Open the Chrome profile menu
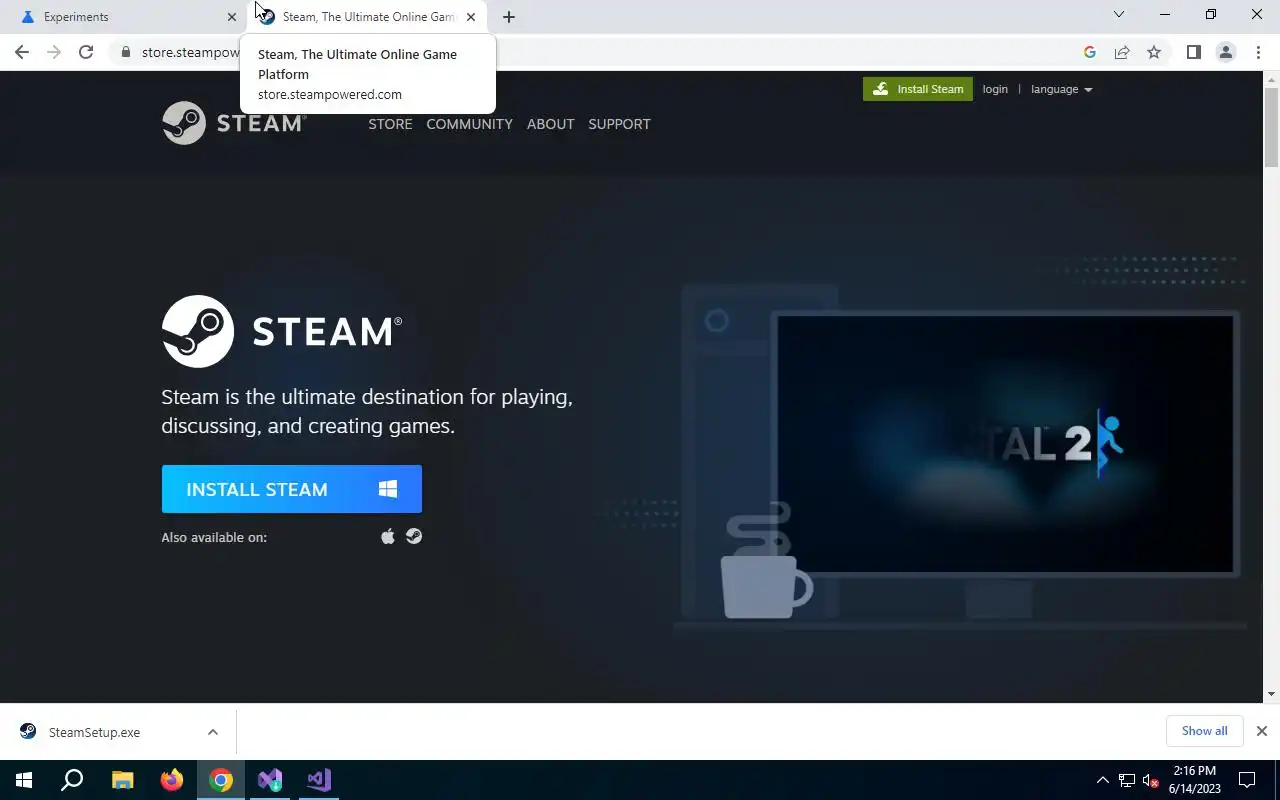This screenshot has width=1280, height=800. point(1226,52)
